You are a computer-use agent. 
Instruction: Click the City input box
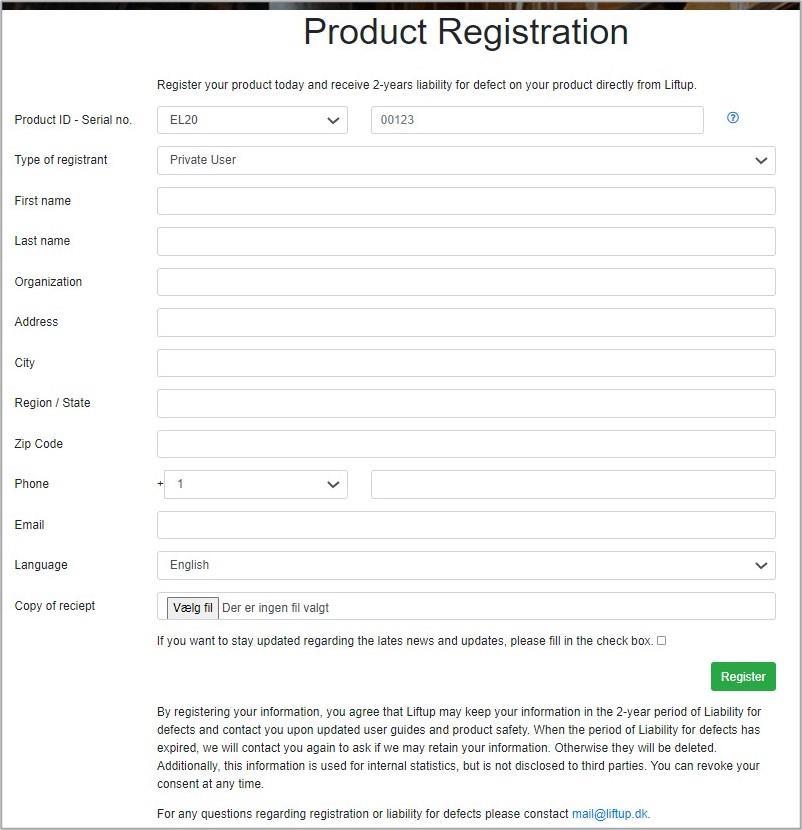pyautogui.click(x=466, y=363)
